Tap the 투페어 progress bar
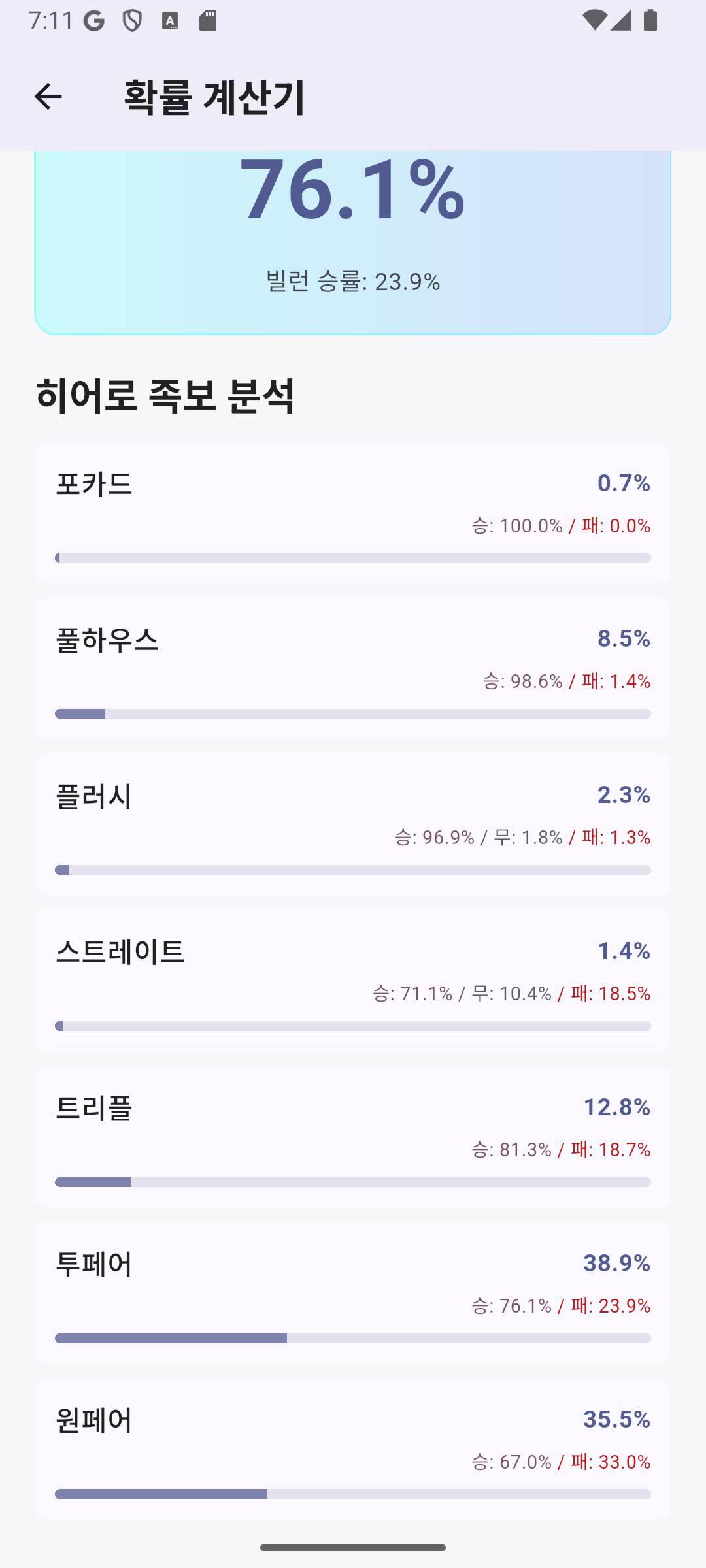Image resolution: width=706 pixels, height=1568 pixels. [x=353, y=1338]
